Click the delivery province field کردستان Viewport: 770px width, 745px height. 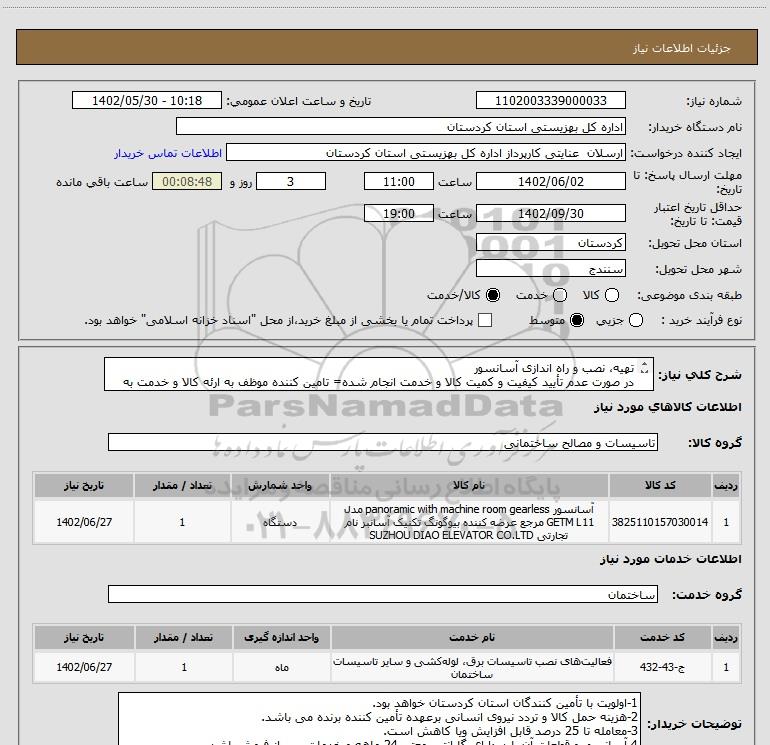coord(550,243)
